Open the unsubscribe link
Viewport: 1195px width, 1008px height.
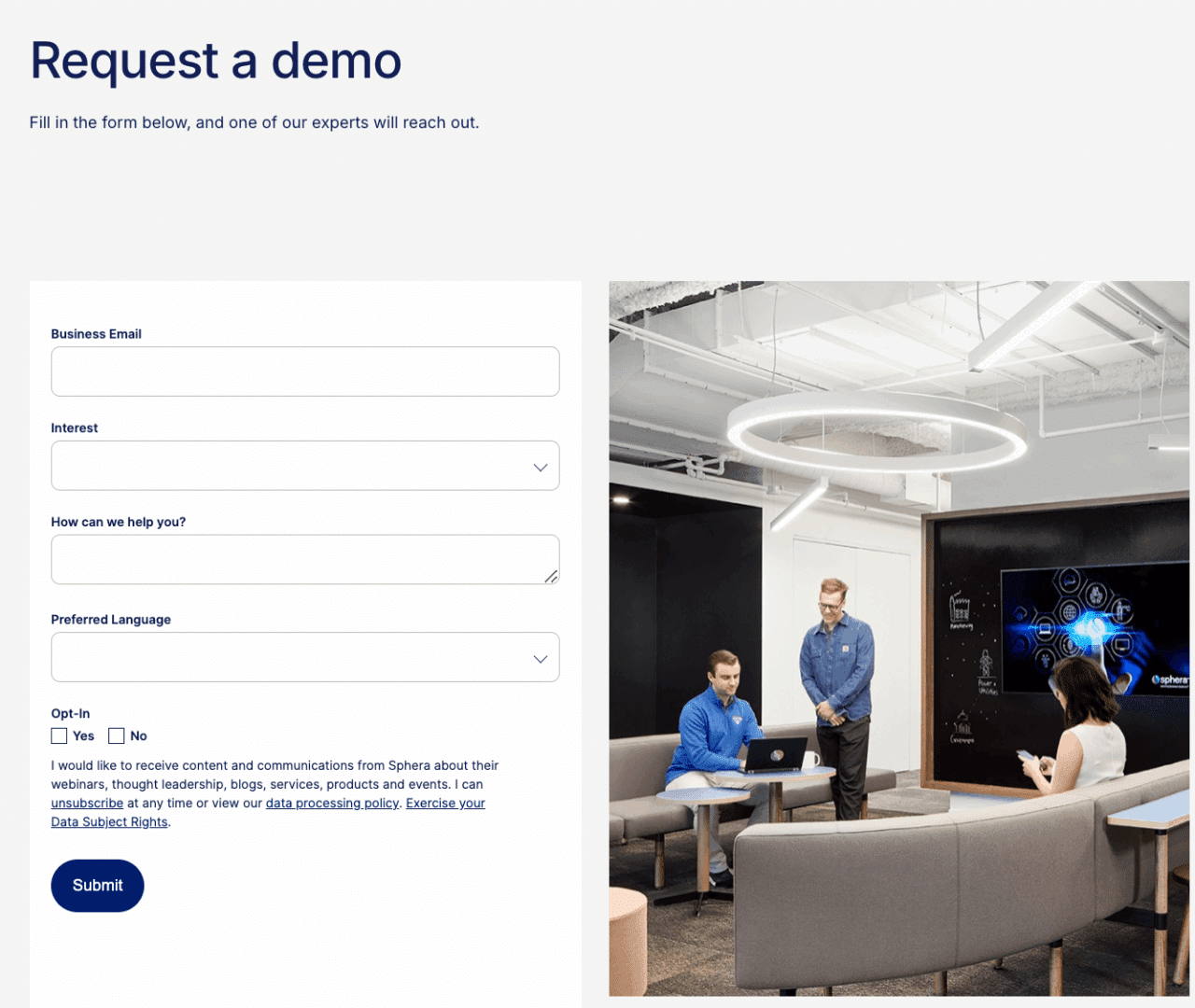pyautogui.click(x=87, y=803)
